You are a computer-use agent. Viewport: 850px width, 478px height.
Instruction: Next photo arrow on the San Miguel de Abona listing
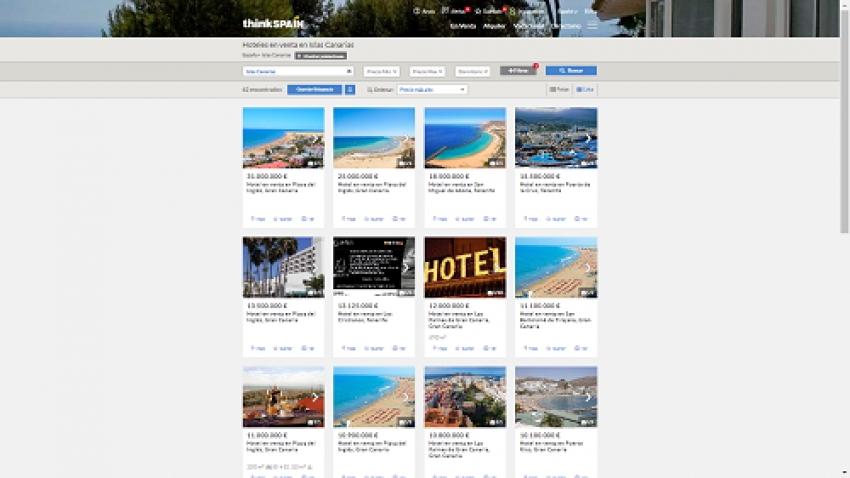click(497, 139)
